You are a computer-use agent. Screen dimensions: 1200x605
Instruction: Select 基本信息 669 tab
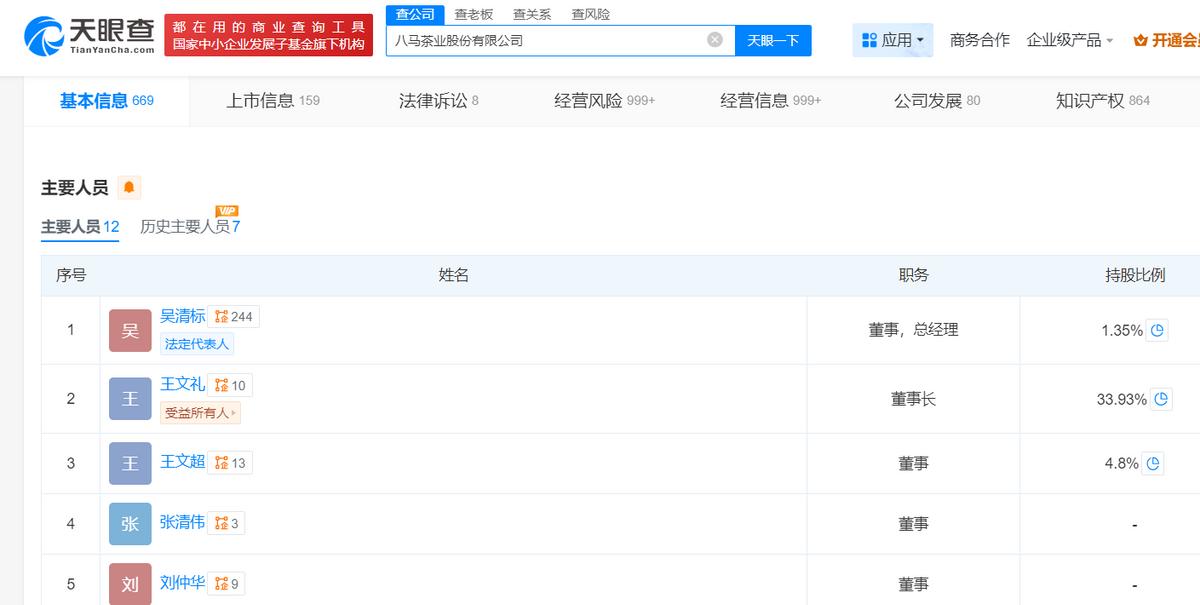click(107, 100)
